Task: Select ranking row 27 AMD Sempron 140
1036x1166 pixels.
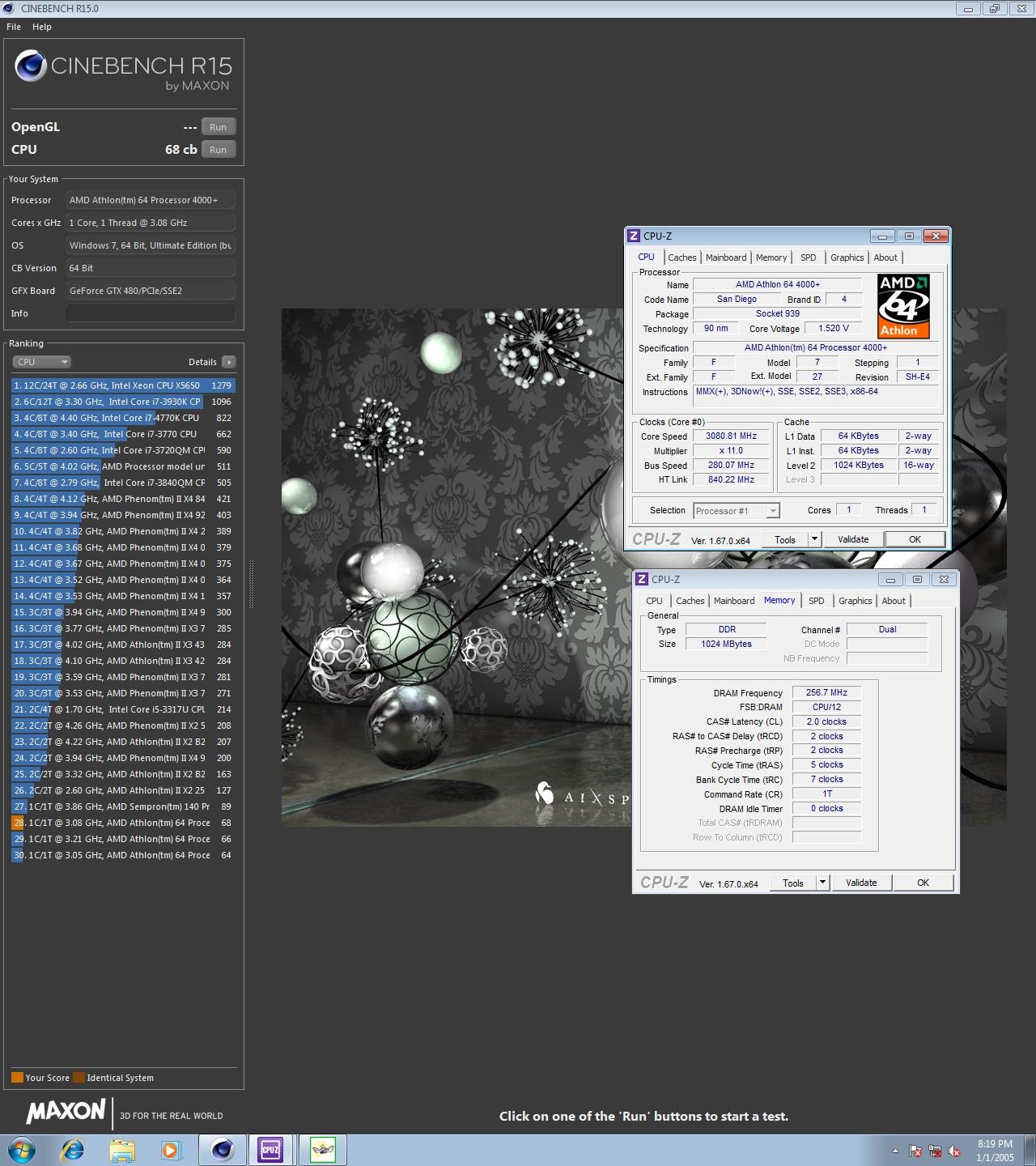Action: pyautogui.click(x=123, y=806)
